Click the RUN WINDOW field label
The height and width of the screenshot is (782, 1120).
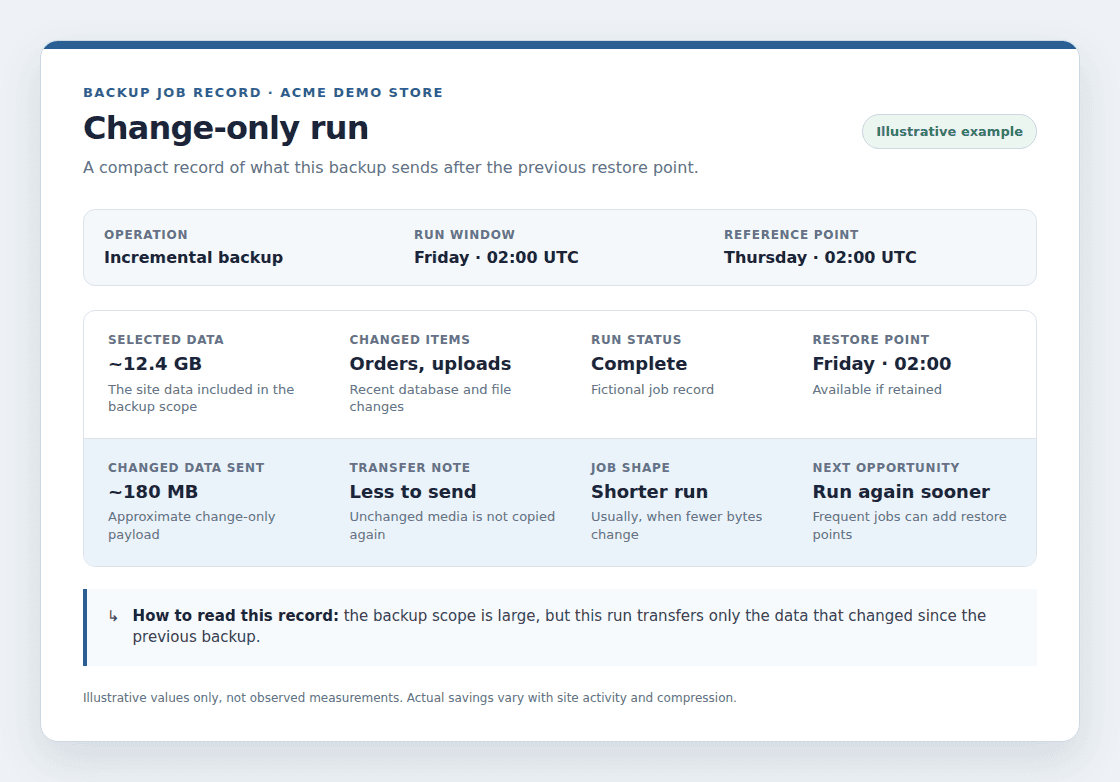point(464,234)
